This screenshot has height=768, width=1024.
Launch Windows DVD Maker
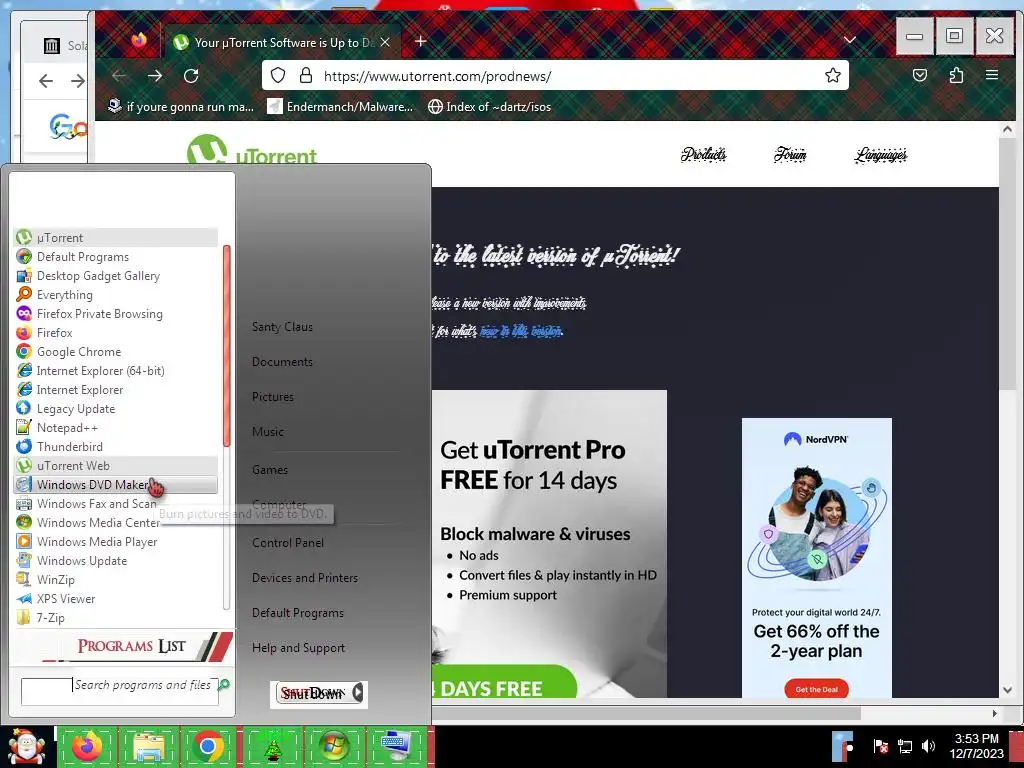pos(116,485)
